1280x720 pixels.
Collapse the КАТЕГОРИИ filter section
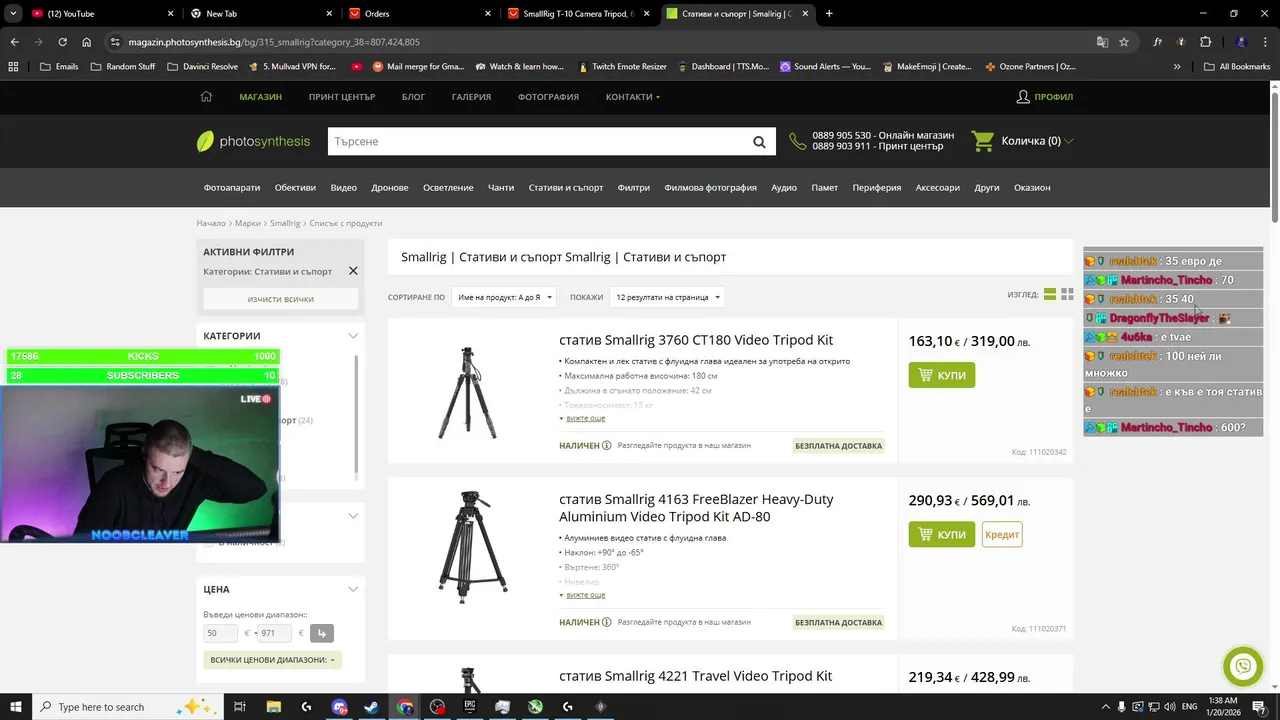tap(353, 336)
